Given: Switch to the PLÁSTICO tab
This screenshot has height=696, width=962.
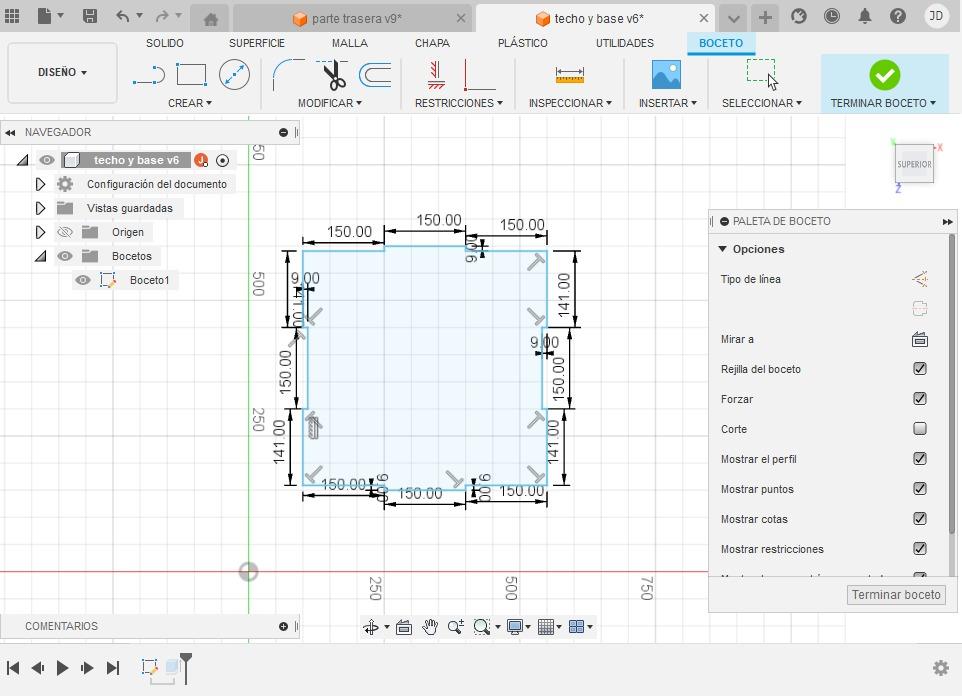Looking at the screenshot, I should tap(523, 43).
